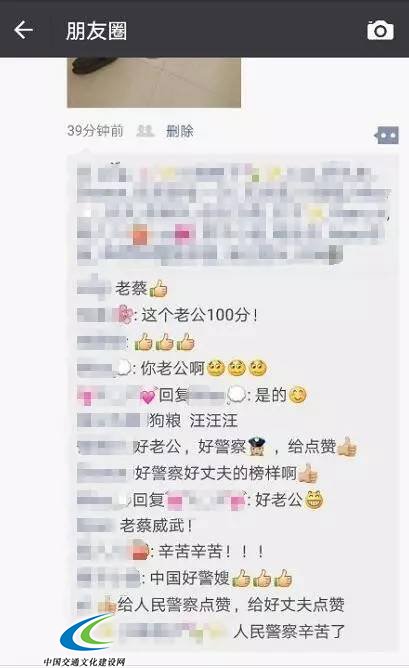This screenshot has height=668, width=409.
Task: Open the camera icon to post
Action: [x=380, y=30]
